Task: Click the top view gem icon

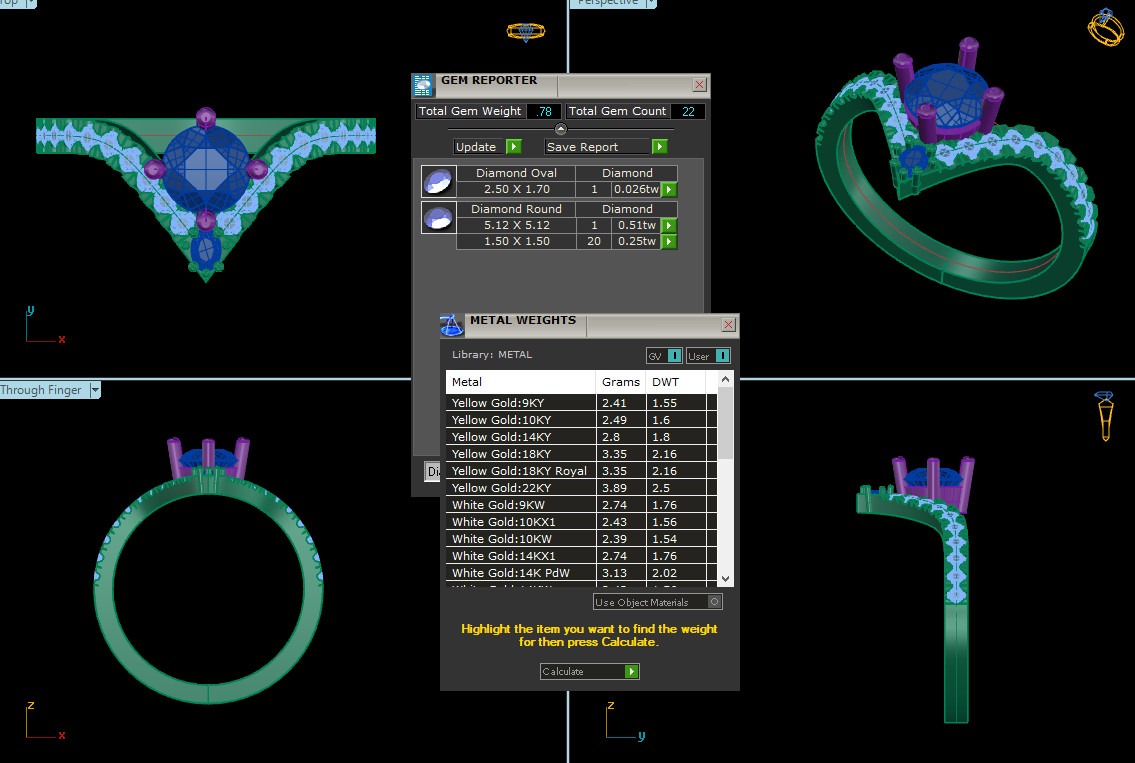Action: (x=525, y=32)
